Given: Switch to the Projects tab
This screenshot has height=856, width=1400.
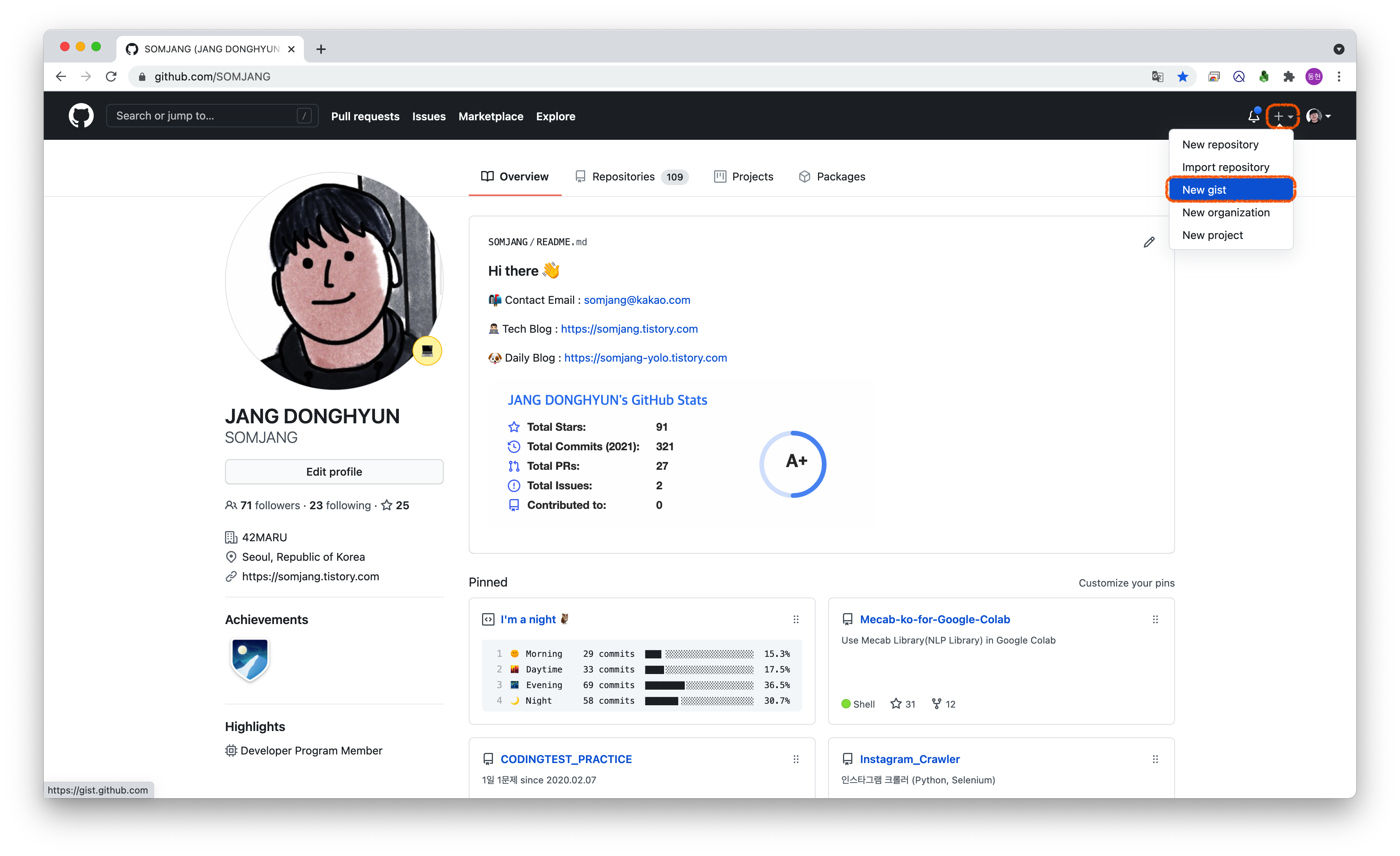Looking at the screenshot, I should (743, 177).
